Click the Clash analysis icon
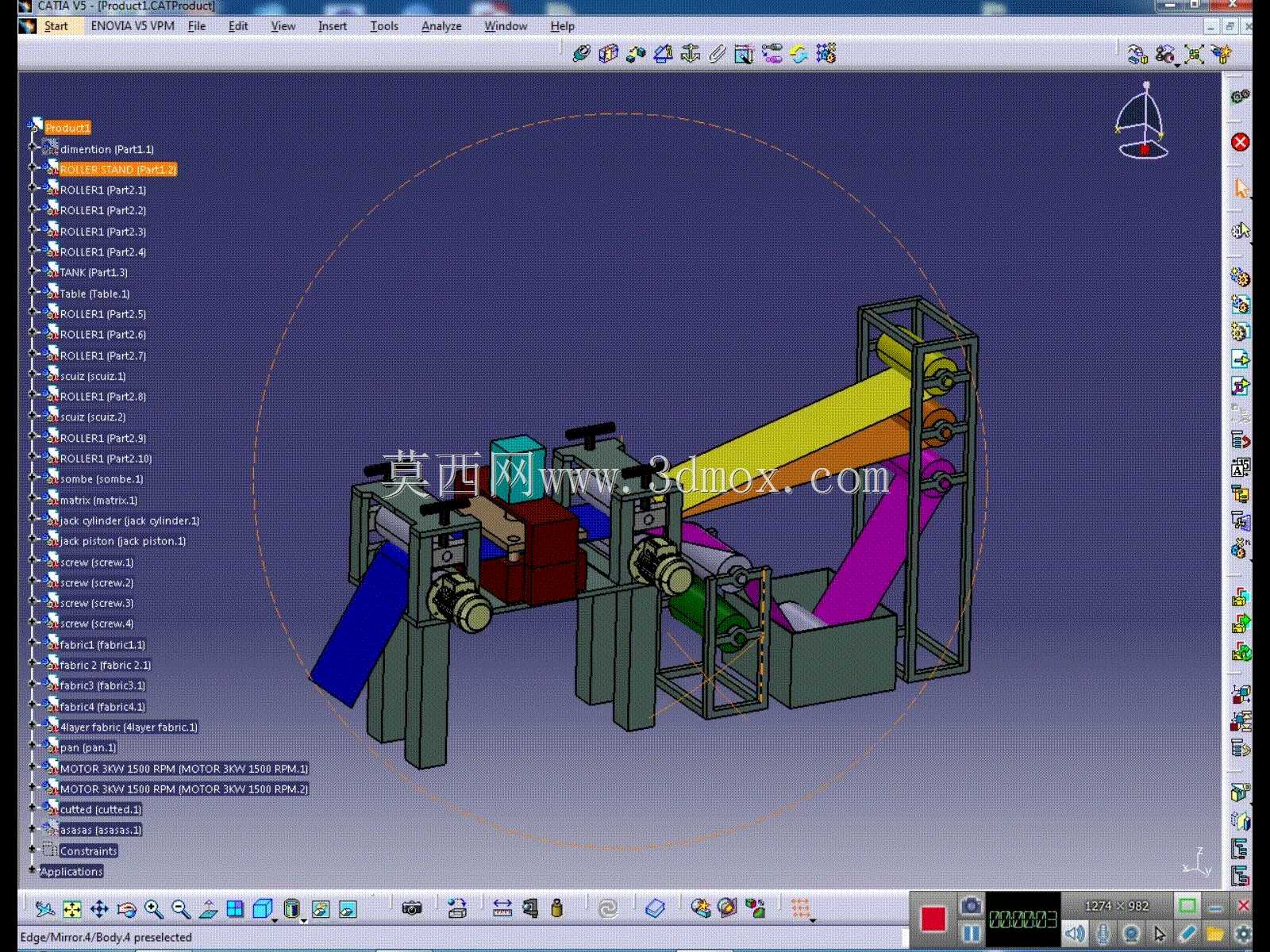The height and width of the screenshot is (952, 1270). [700, 909]
